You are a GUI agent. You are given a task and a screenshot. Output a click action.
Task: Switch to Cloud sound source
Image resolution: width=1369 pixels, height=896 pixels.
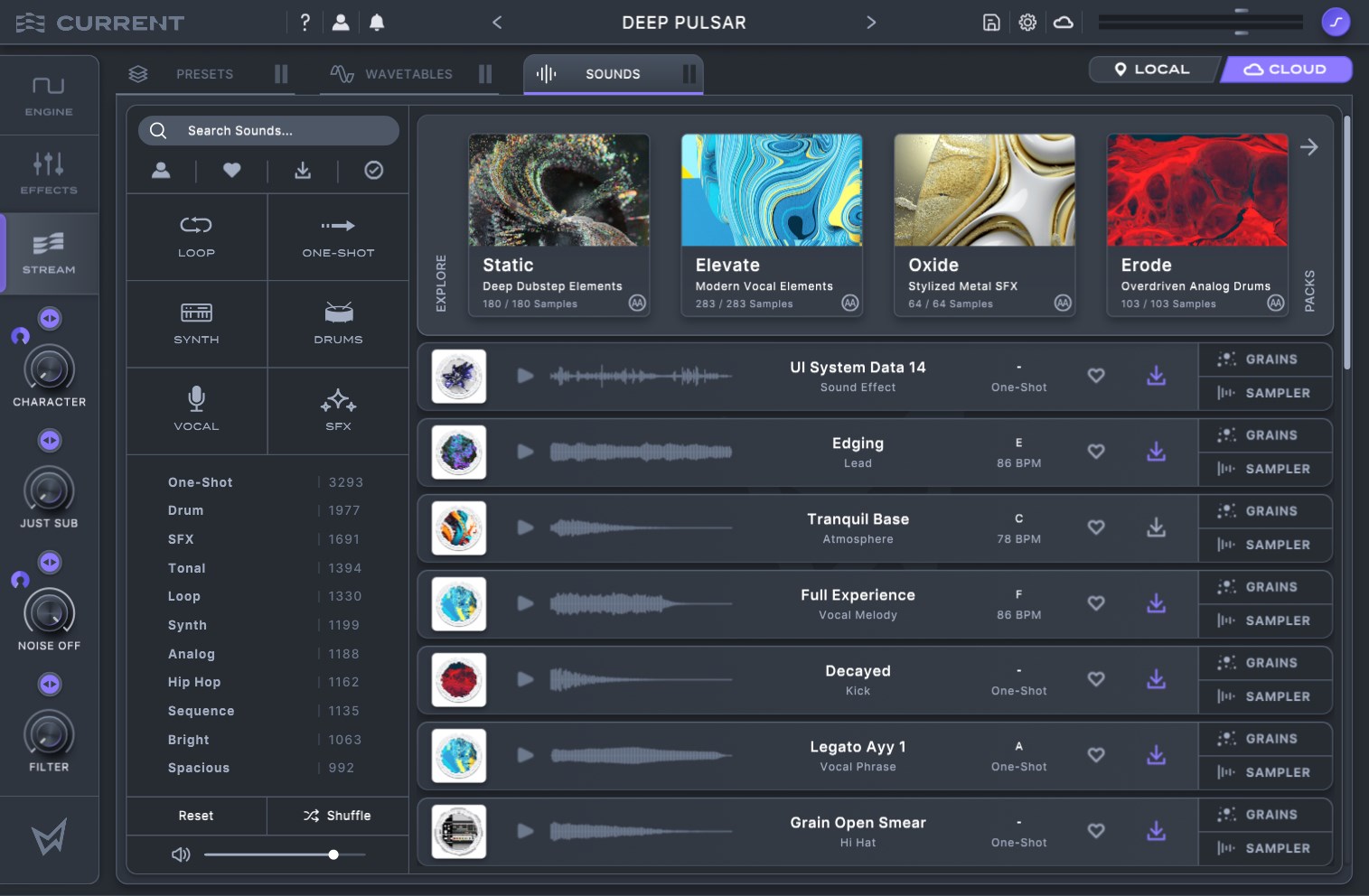point(1285,70)
